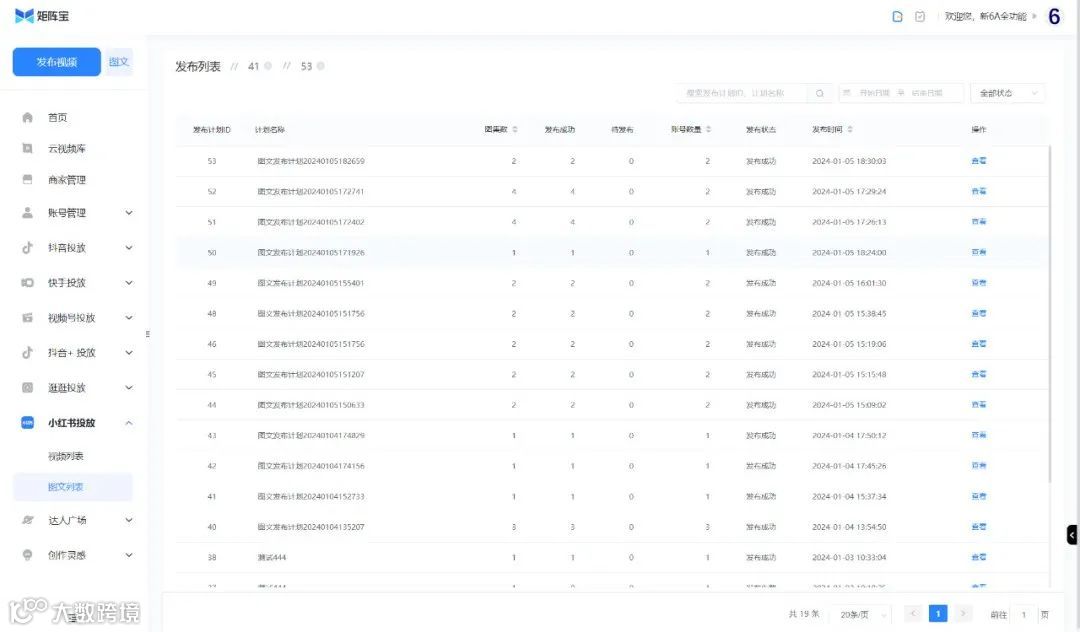1080x632 pixels.
Task: Click the sidebar collapse handle
Action: tap(147, 334)
